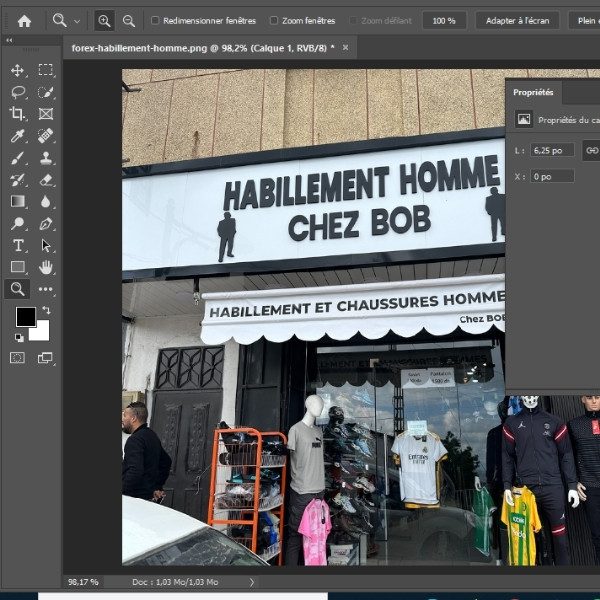Choose the Eraser tool
Viewport: 600px width, 600px height.
coord(46,180)
